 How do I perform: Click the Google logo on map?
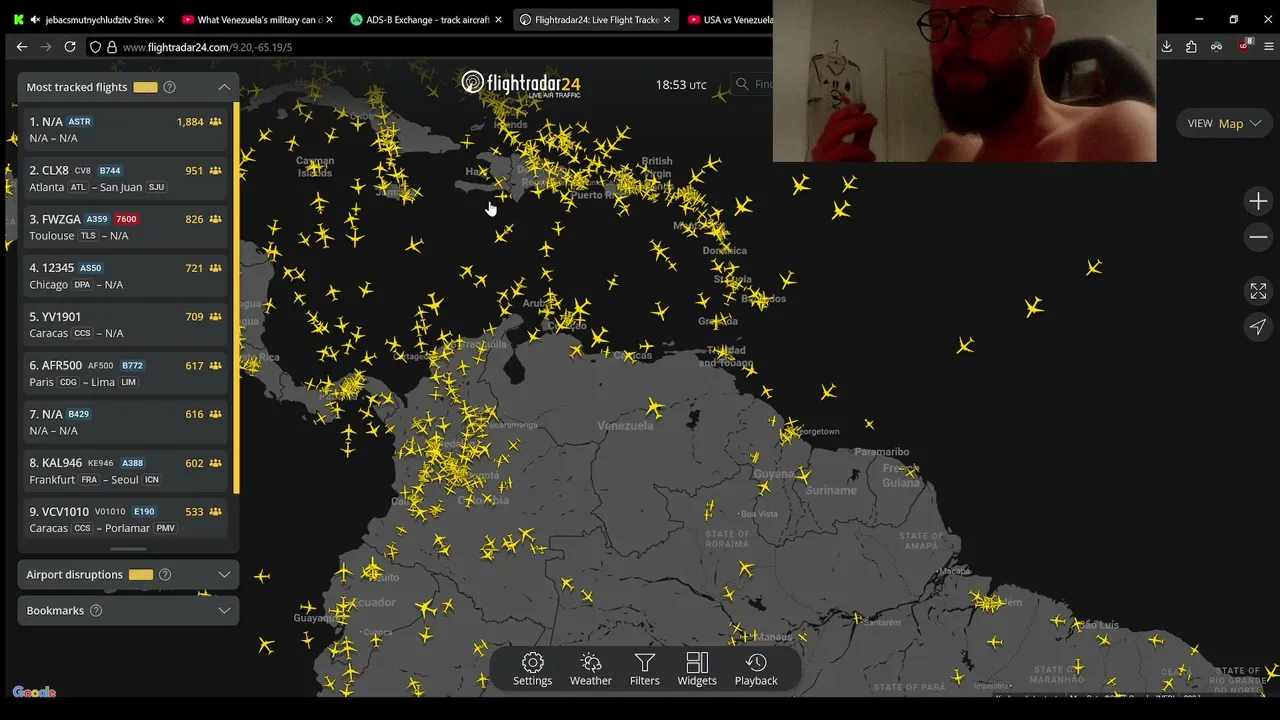click(x=34, y=692)
